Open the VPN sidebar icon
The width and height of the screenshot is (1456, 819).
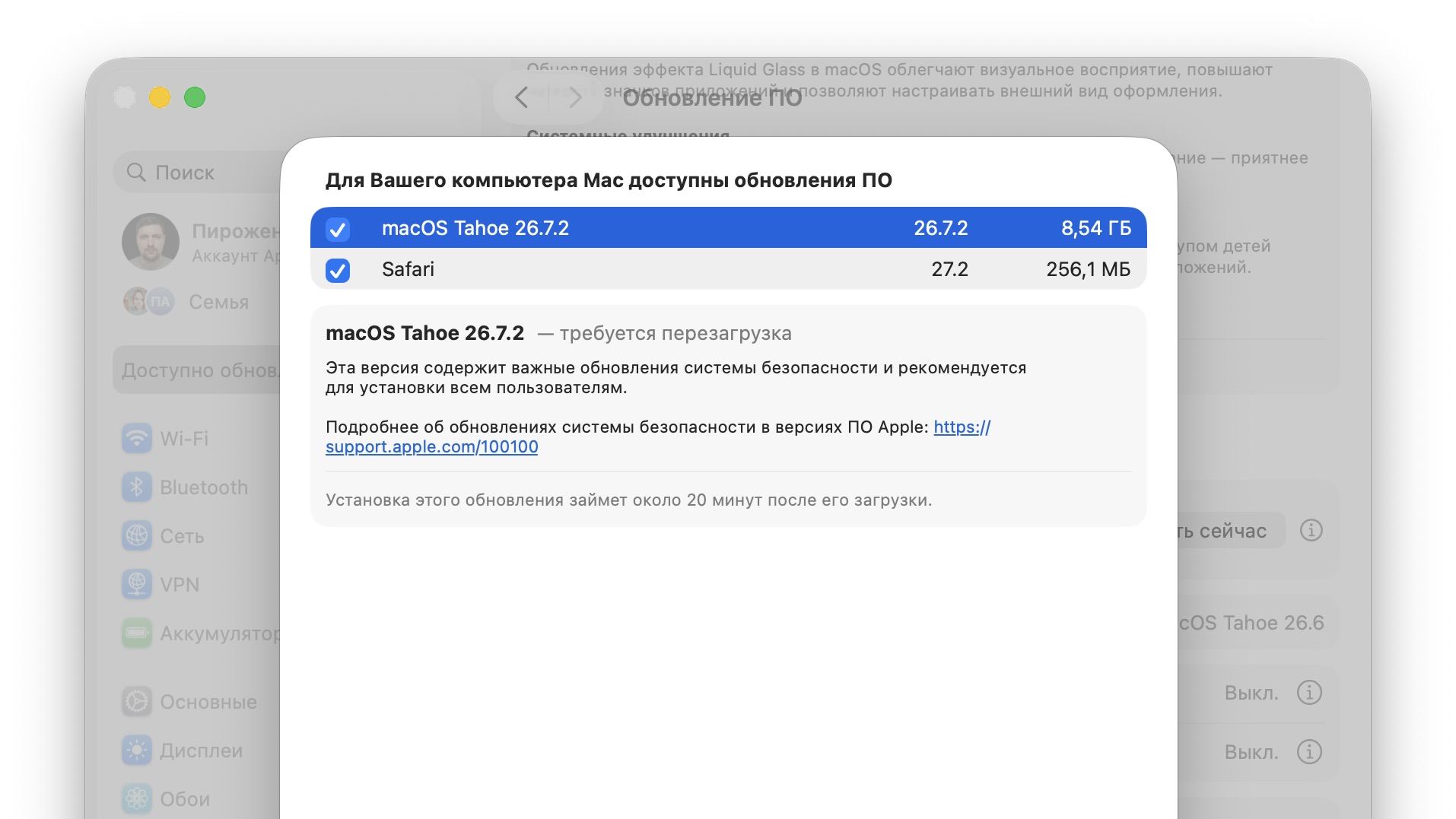137,585
